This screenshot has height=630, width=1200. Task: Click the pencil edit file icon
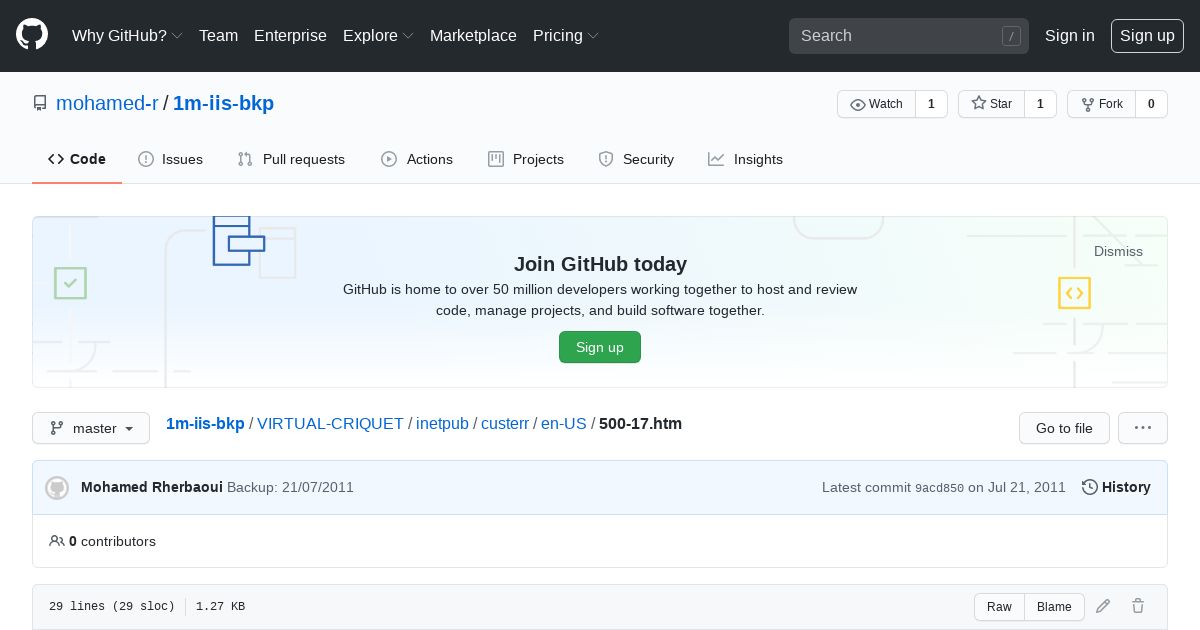coord(1103,606)
